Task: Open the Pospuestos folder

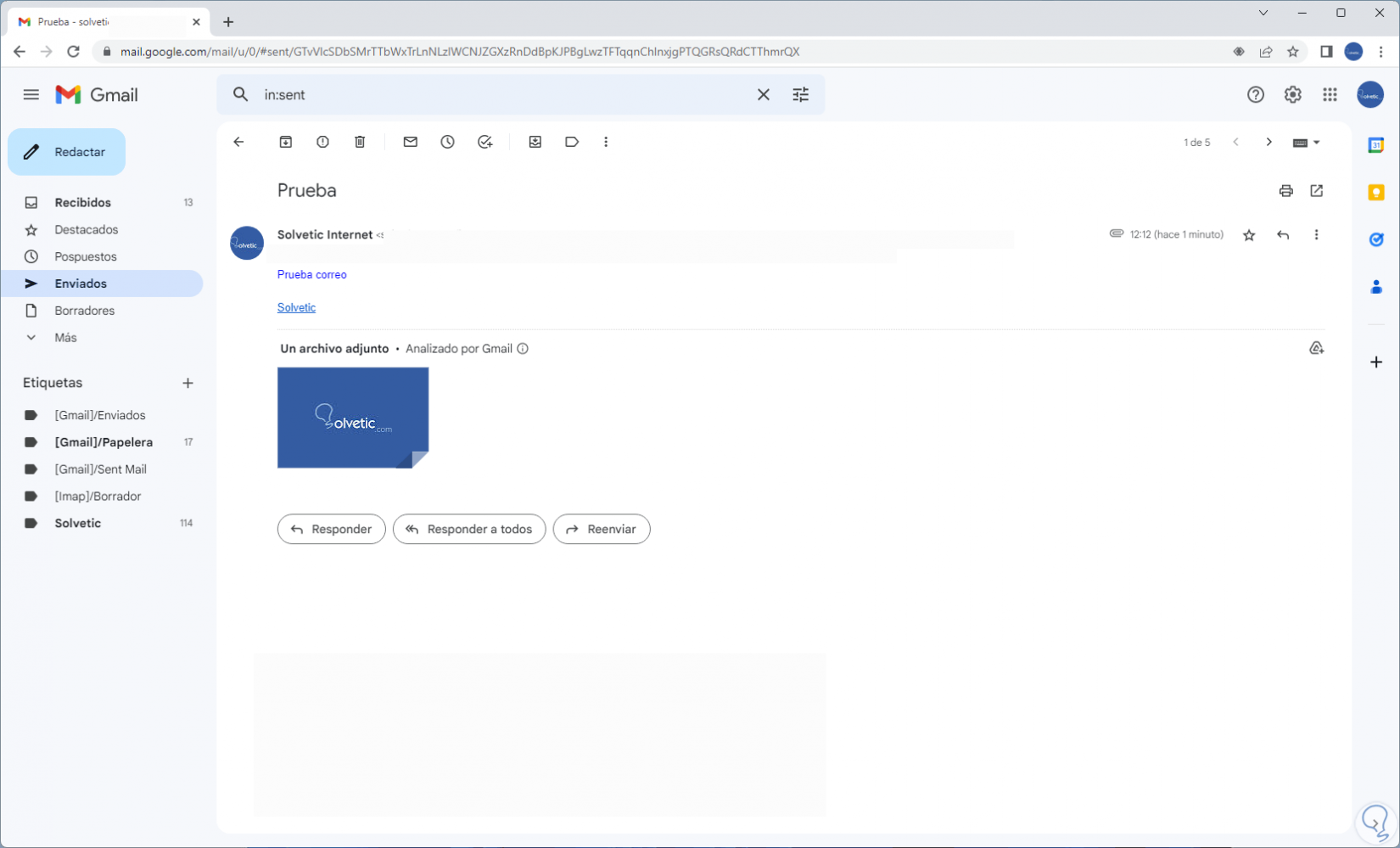Action: click(x=102, y=256)
